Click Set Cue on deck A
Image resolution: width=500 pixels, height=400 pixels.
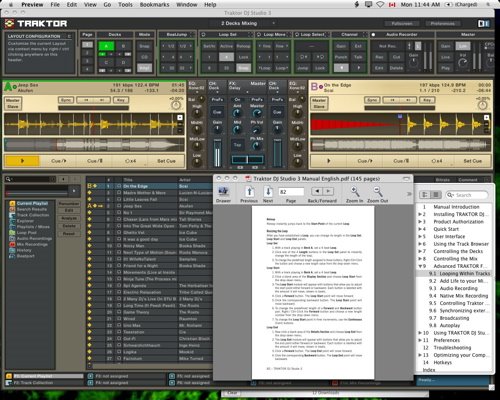click(x=166, y=161)
